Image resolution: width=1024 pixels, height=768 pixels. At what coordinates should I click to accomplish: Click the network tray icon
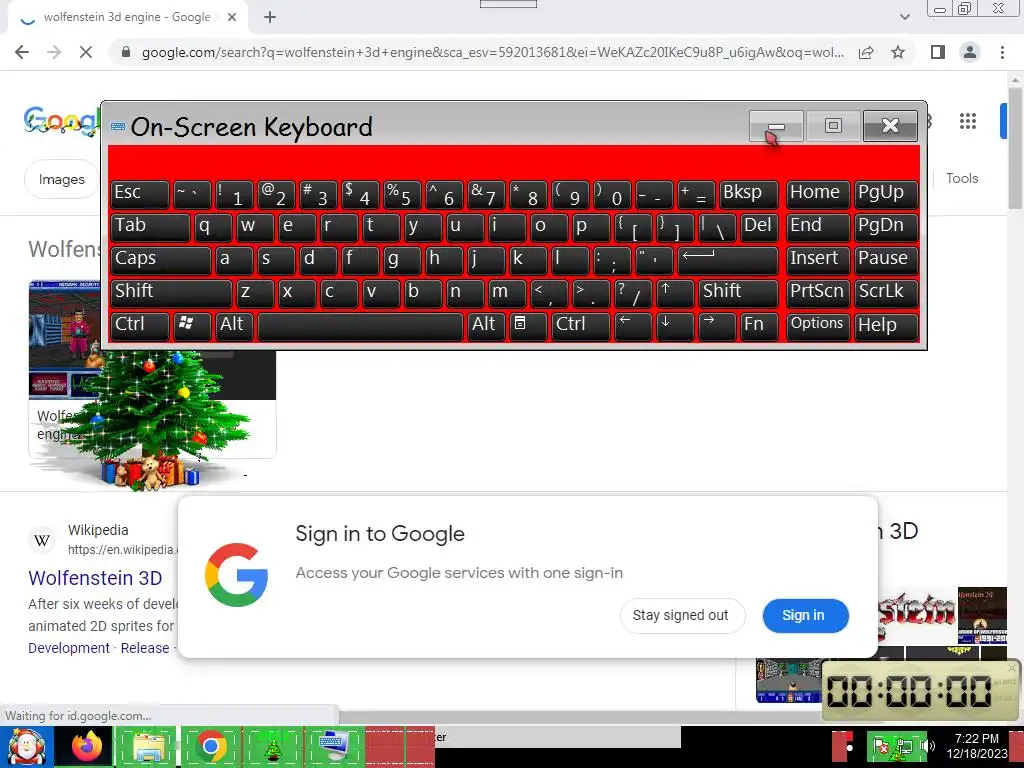pos(904,746)
